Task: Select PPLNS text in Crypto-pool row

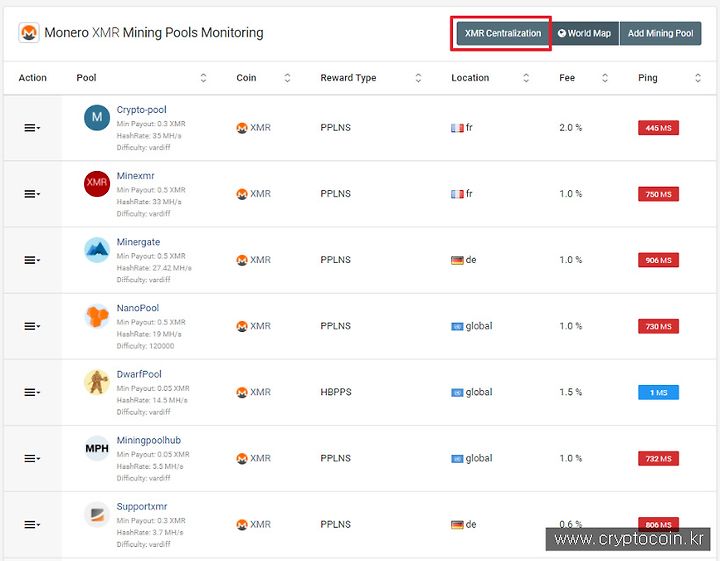Action: pos(335,128)
